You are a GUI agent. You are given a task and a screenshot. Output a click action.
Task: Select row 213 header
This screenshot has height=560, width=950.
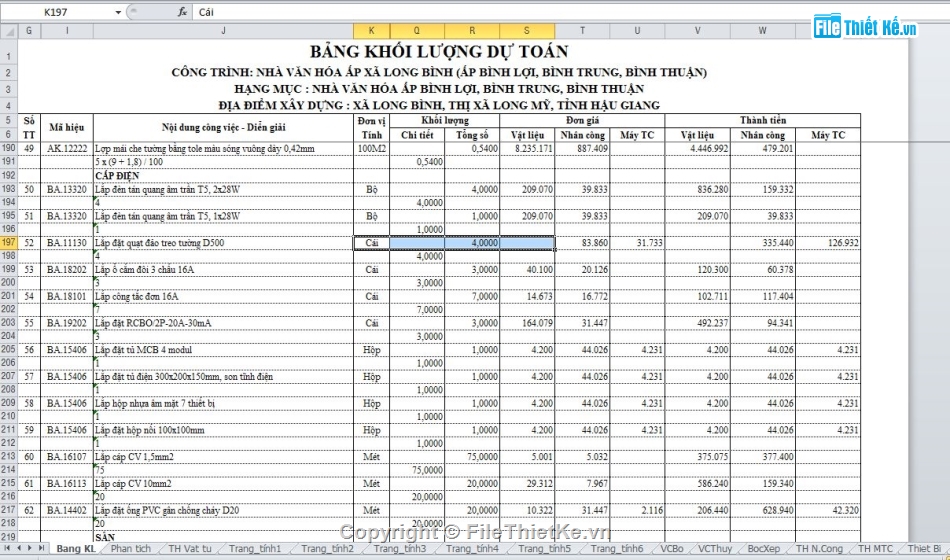click(9, 456)
